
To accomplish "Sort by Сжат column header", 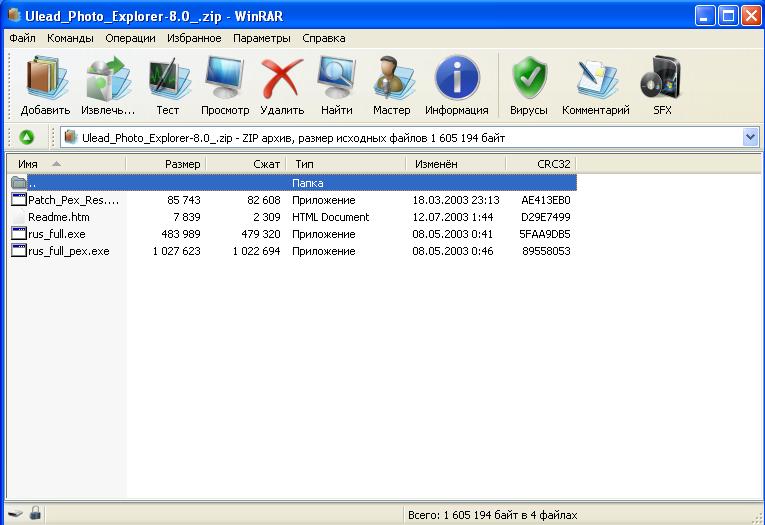I will pyautogui.click(x=246, y=164).
